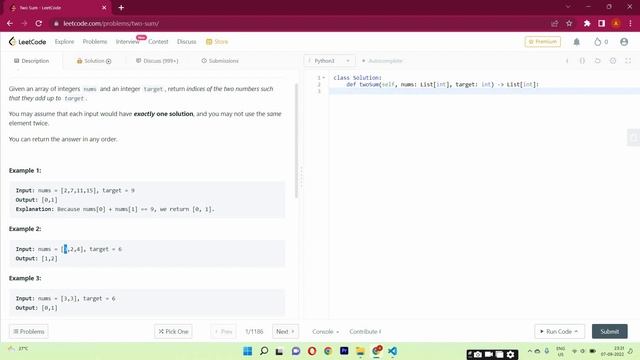Open the Problems list button at bottom

tap(29, 331)
